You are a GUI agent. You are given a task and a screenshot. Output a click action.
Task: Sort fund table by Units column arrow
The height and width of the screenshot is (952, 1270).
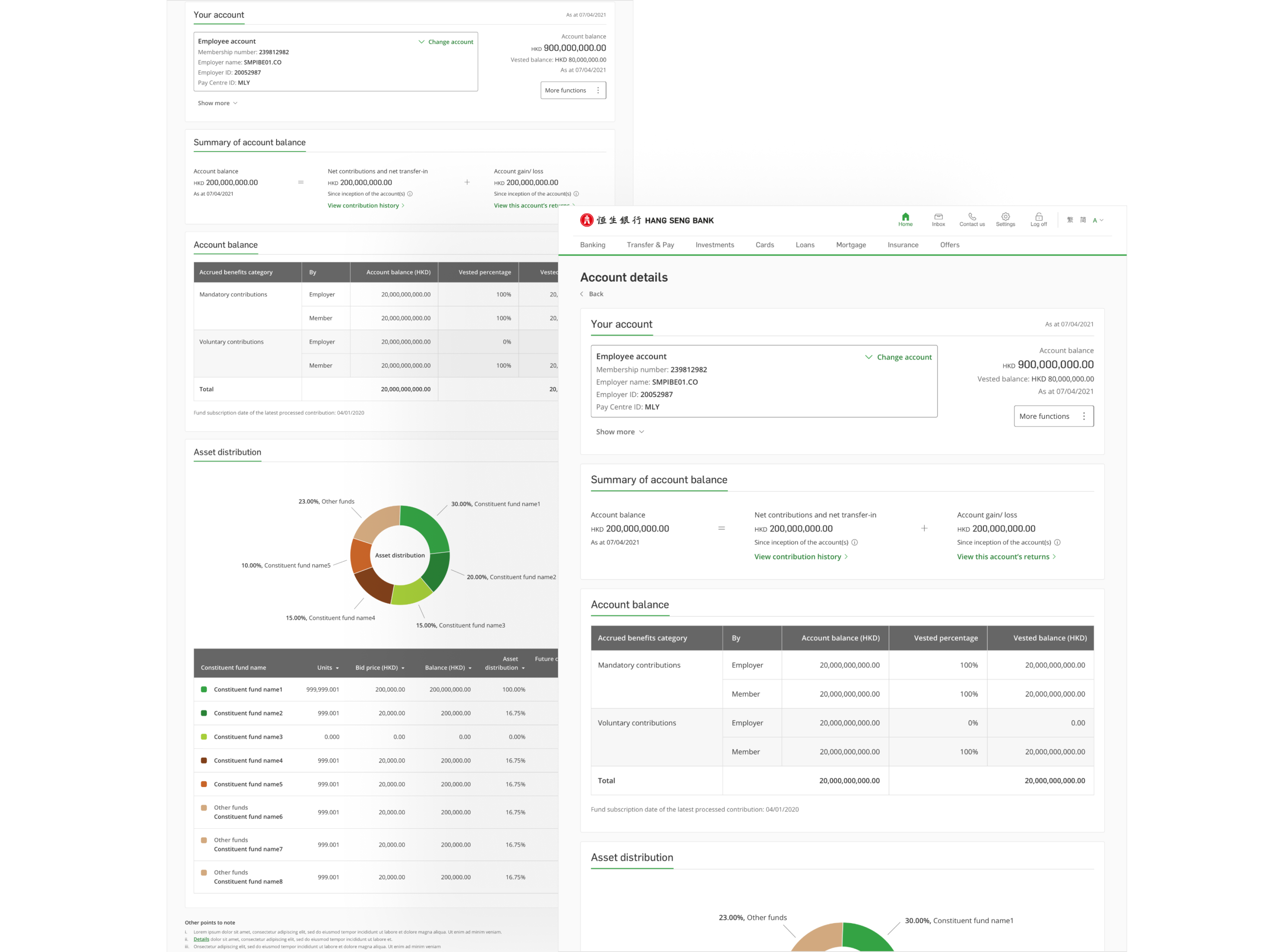(x=337, y=668)
